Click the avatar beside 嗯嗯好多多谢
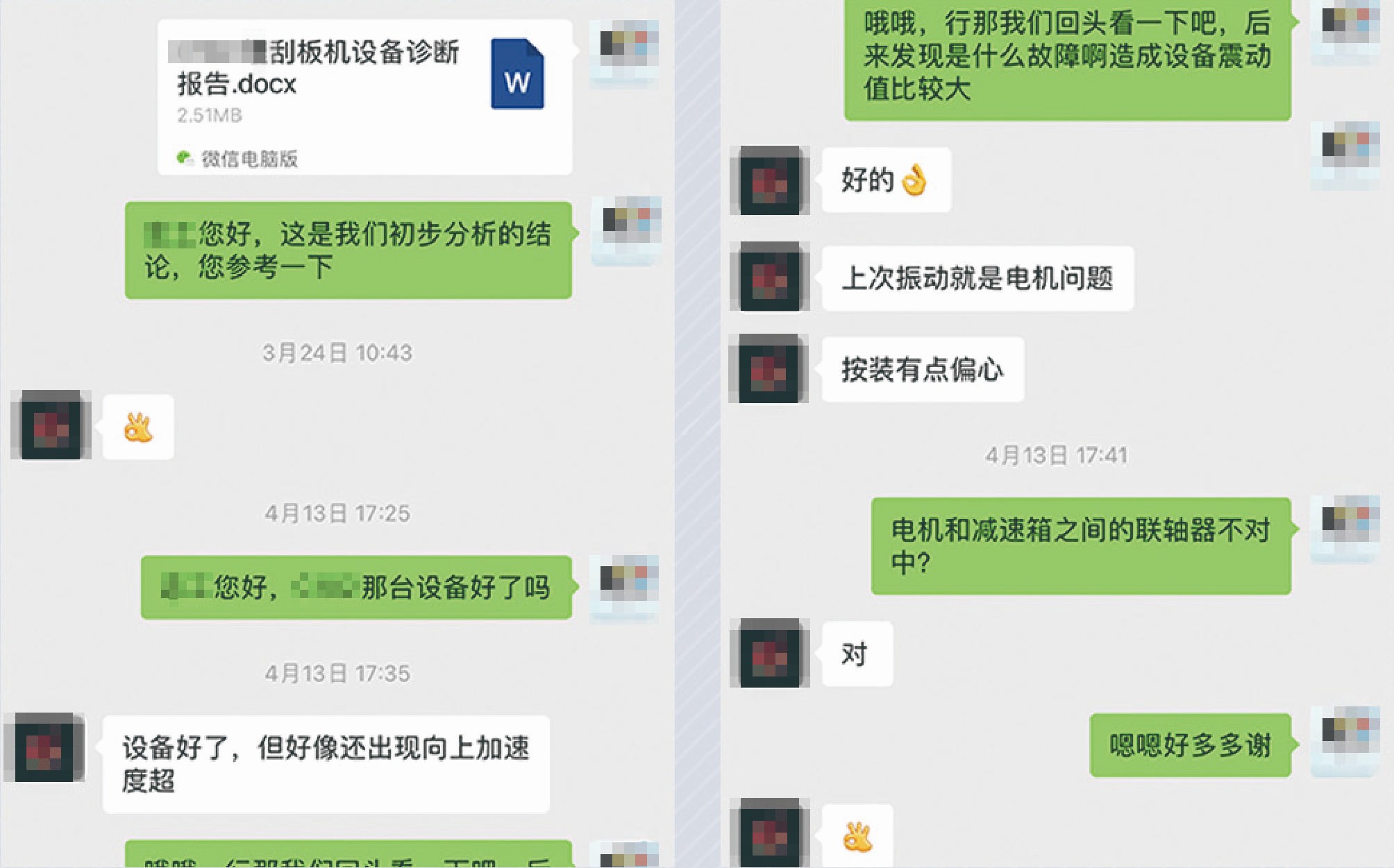Viewport: 1394px width, 868px height. (x=1345, y=742)
